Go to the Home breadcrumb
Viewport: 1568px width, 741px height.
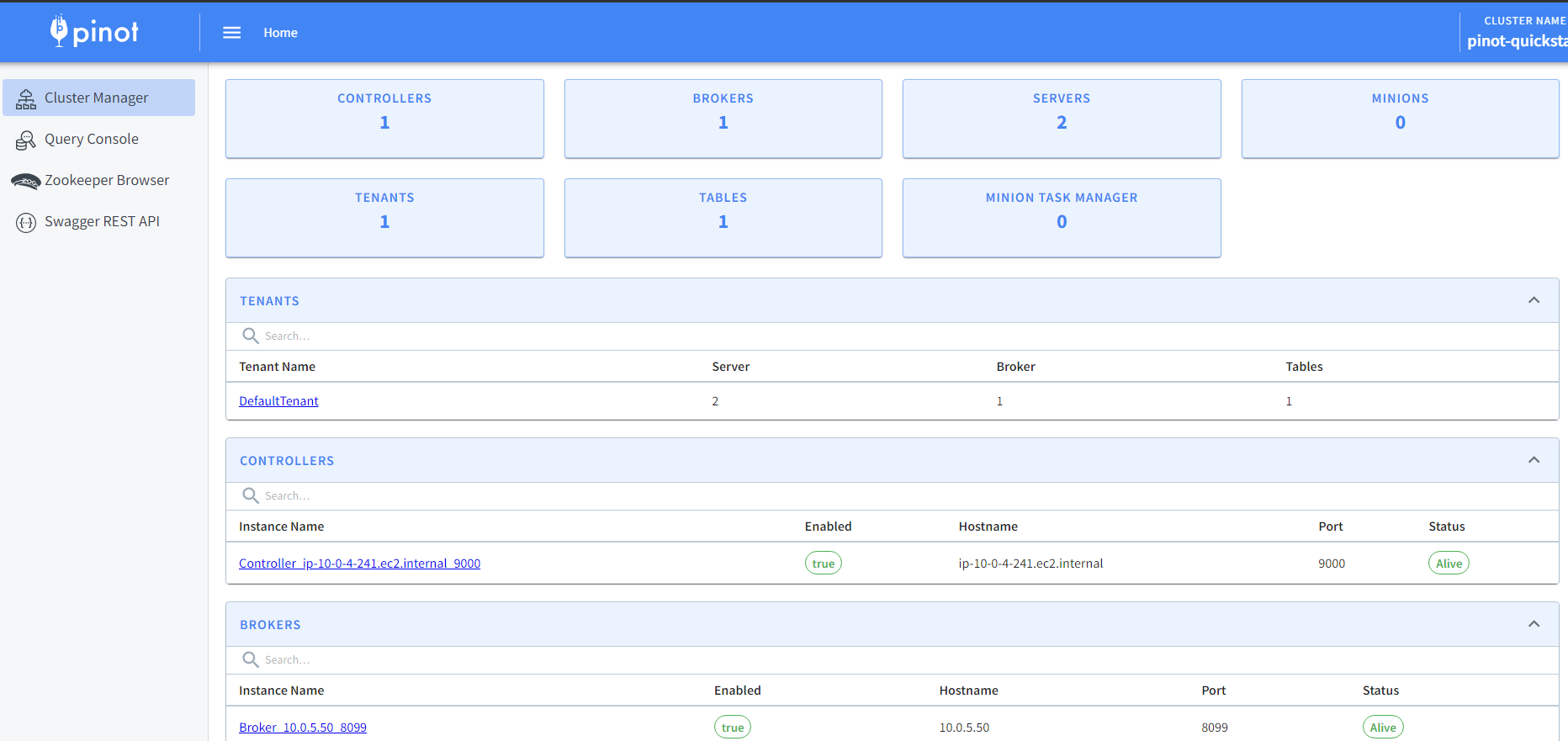280,33
